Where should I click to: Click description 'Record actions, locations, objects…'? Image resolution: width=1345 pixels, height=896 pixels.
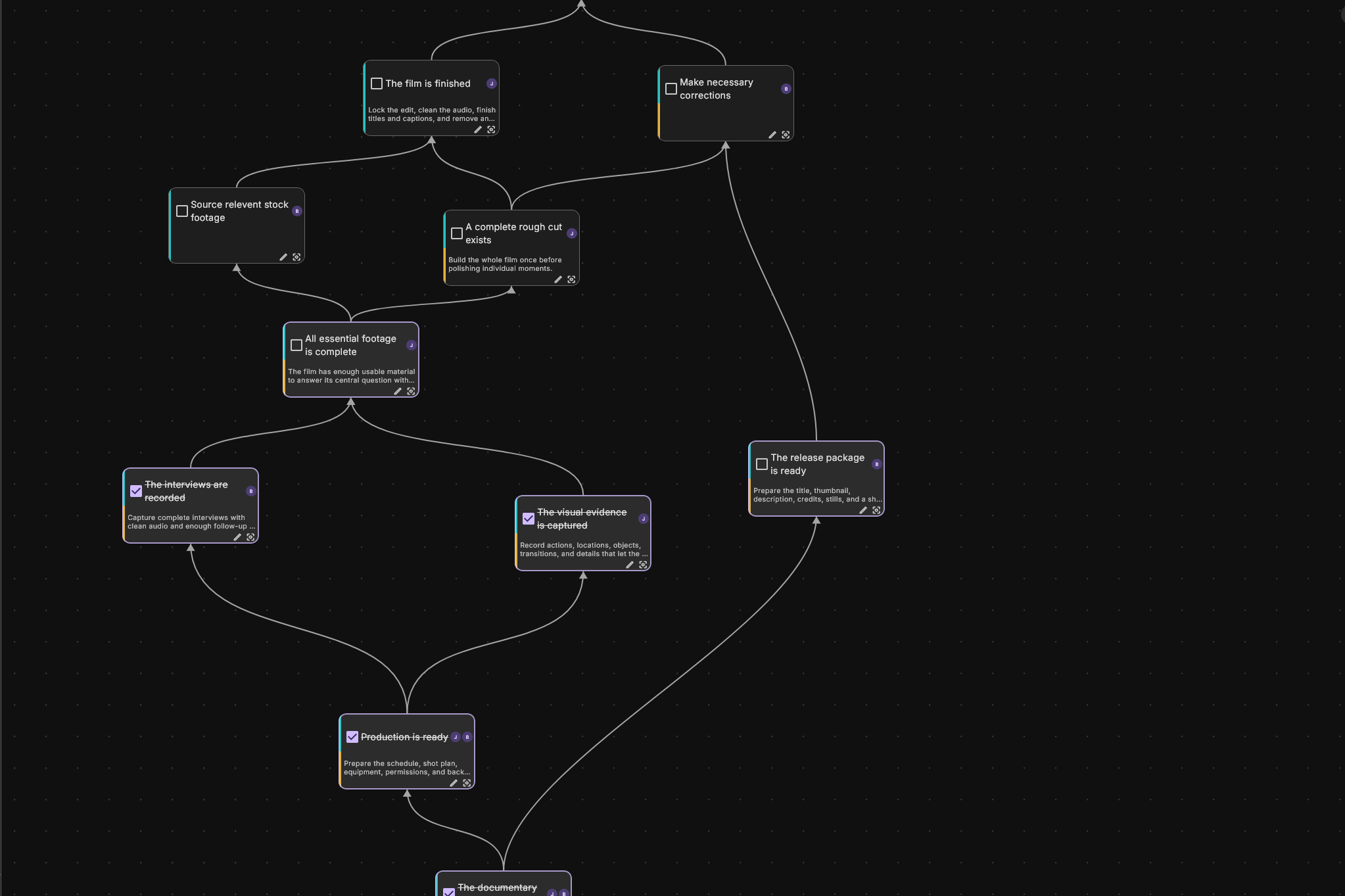coord(584,550)
